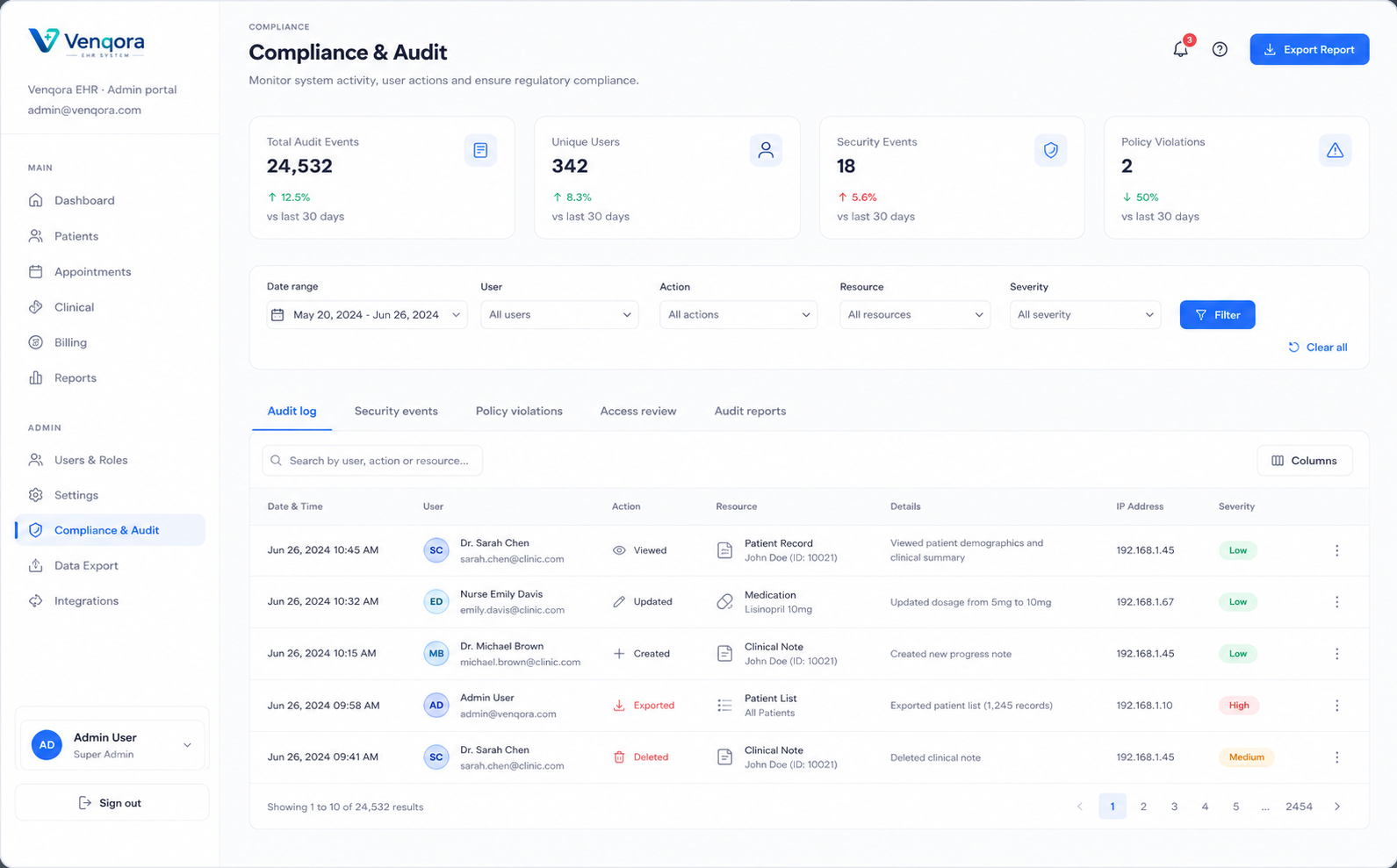1397x868 pixels.
Task: Click the Policy Violations warning triangle icon
Action: click(x=1335, y=150)
